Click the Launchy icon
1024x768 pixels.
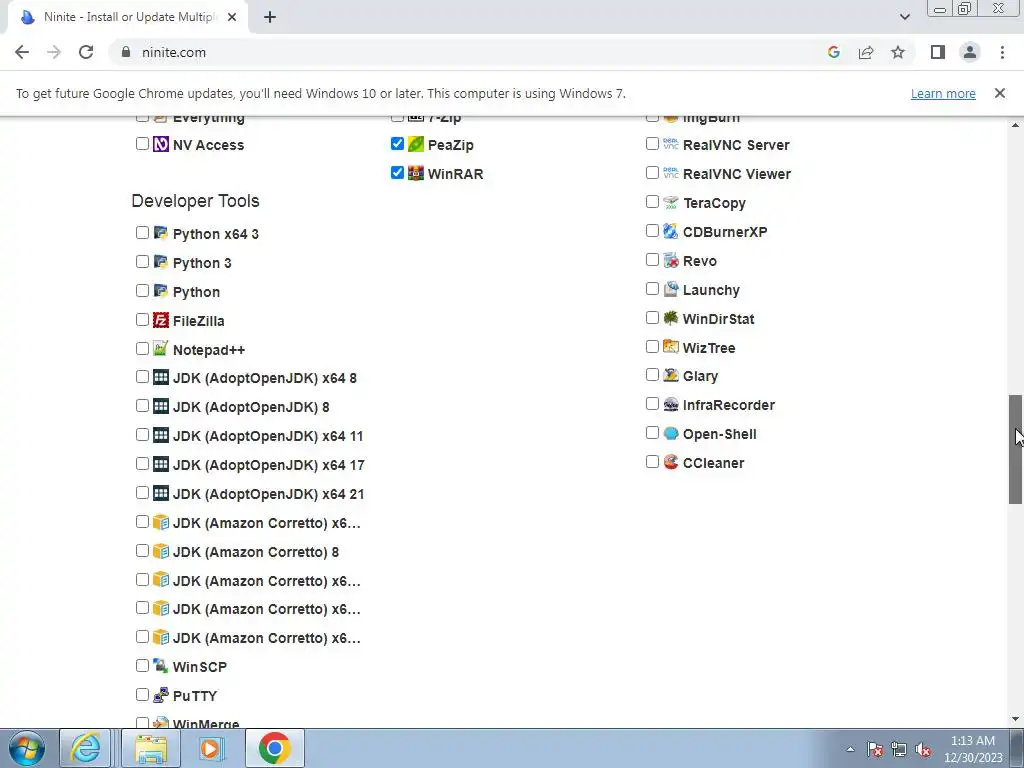point(671,289)
